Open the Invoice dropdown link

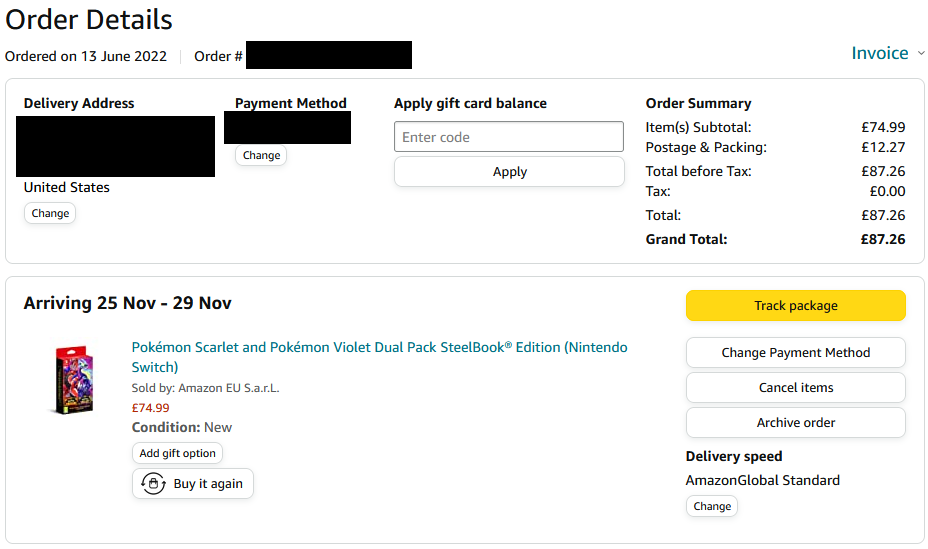tap(879, 53)
